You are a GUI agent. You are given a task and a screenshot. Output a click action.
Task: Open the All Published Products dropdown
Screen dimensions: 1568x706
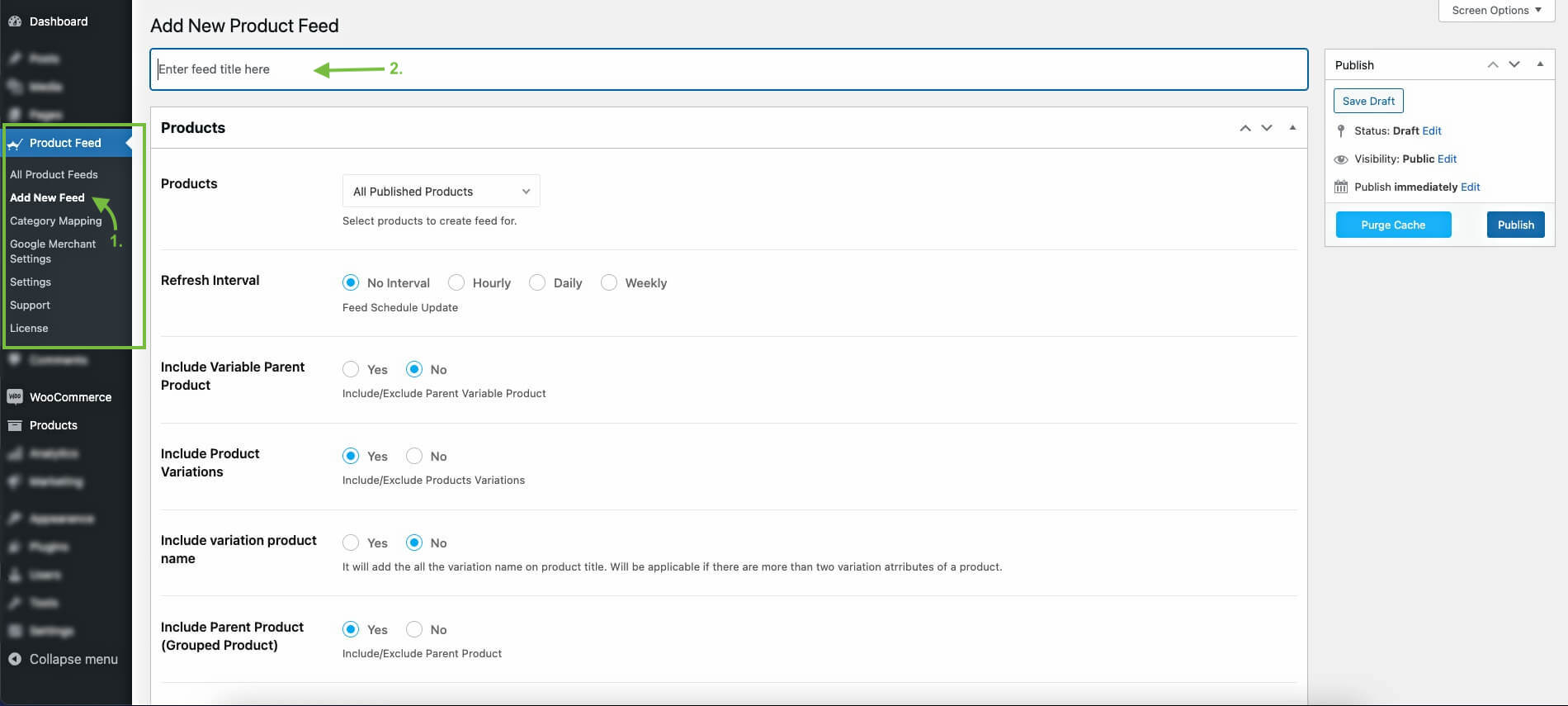point(441,192)
